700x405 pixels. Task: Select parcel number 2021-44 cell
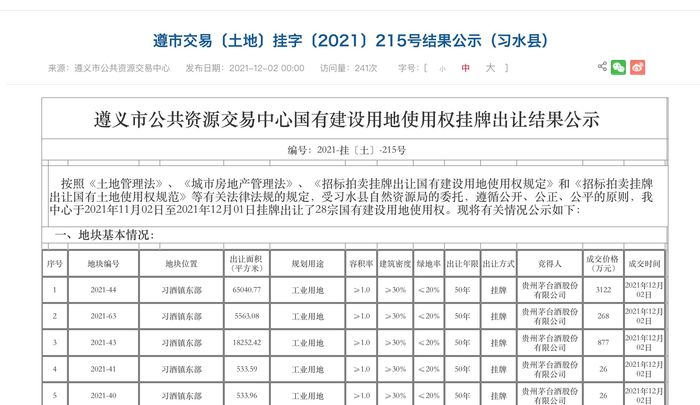(x=103, y=289)
